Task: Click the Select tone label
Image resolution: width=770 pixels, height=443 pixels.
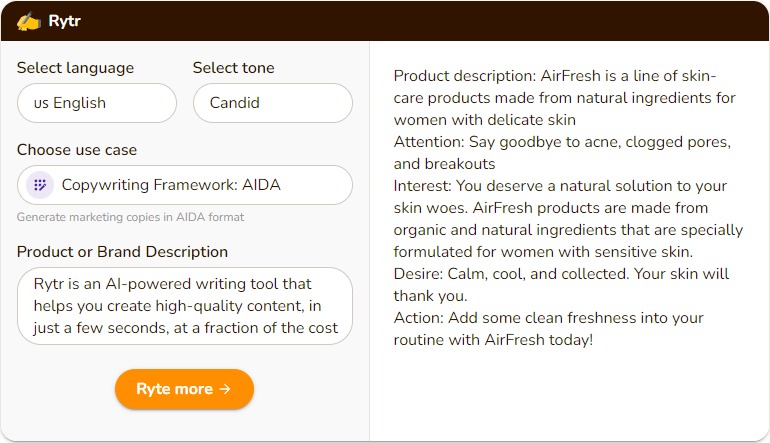Action: pos(233,68)
